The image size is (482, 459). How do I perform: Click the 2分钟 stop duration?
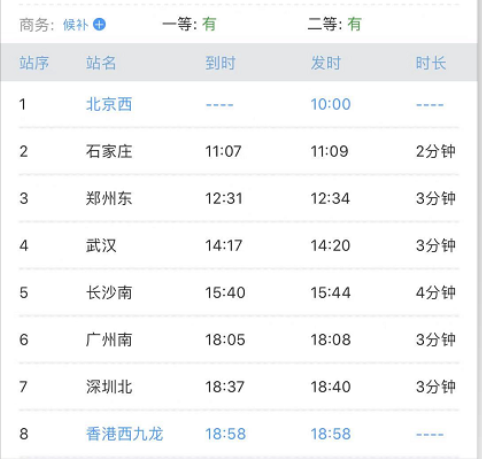[436, 151]
